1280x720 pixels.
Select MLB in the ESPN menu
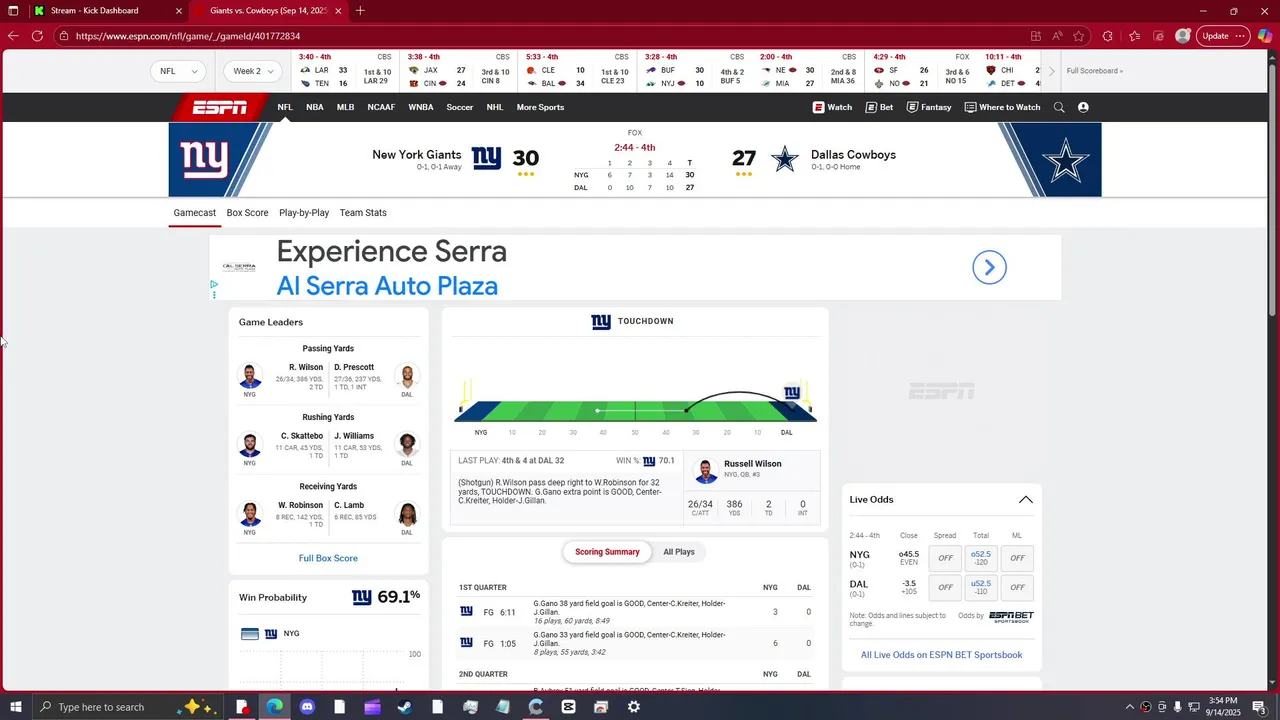coord(345,107)
